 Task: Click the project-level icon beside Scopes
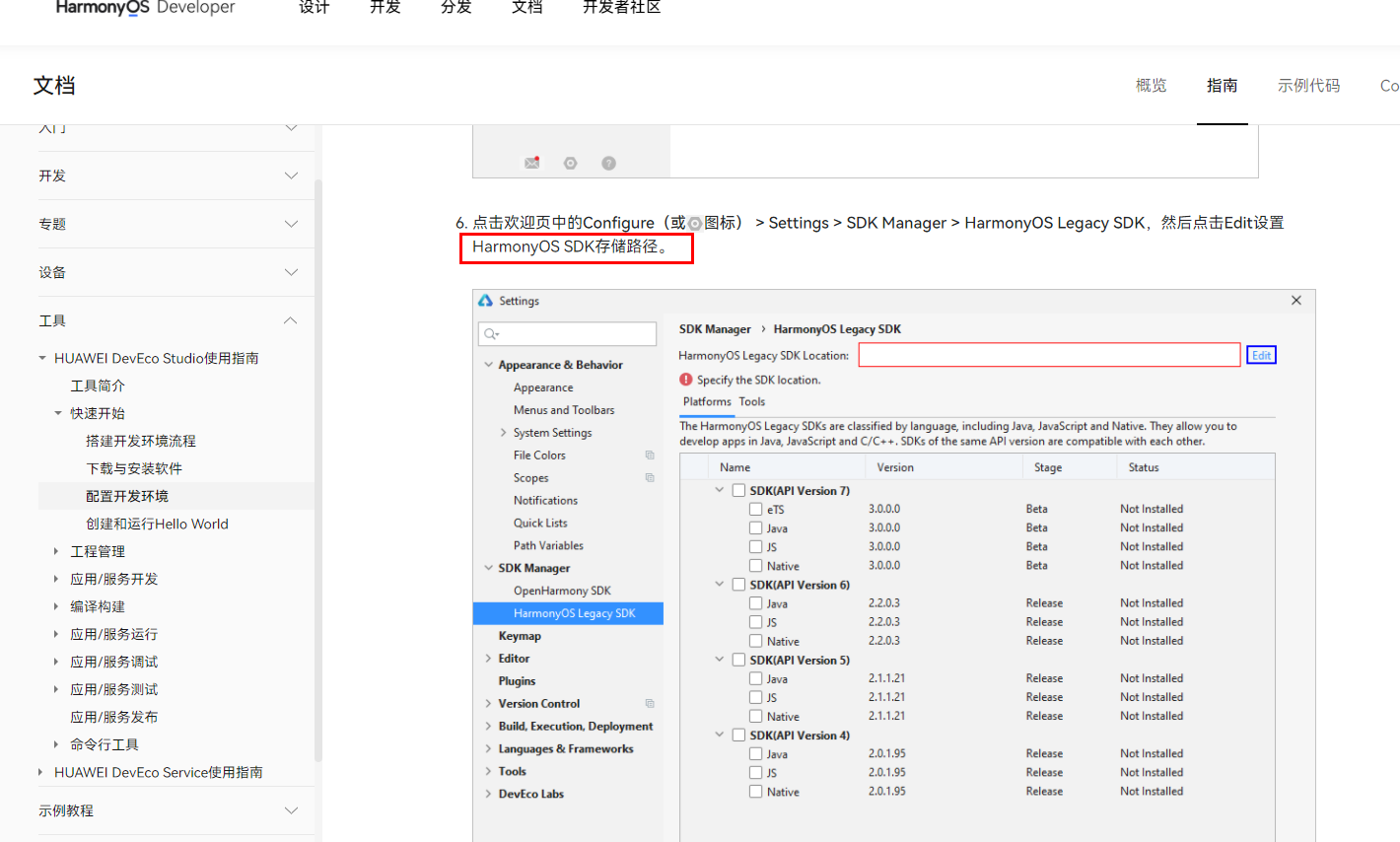[650, 478]
